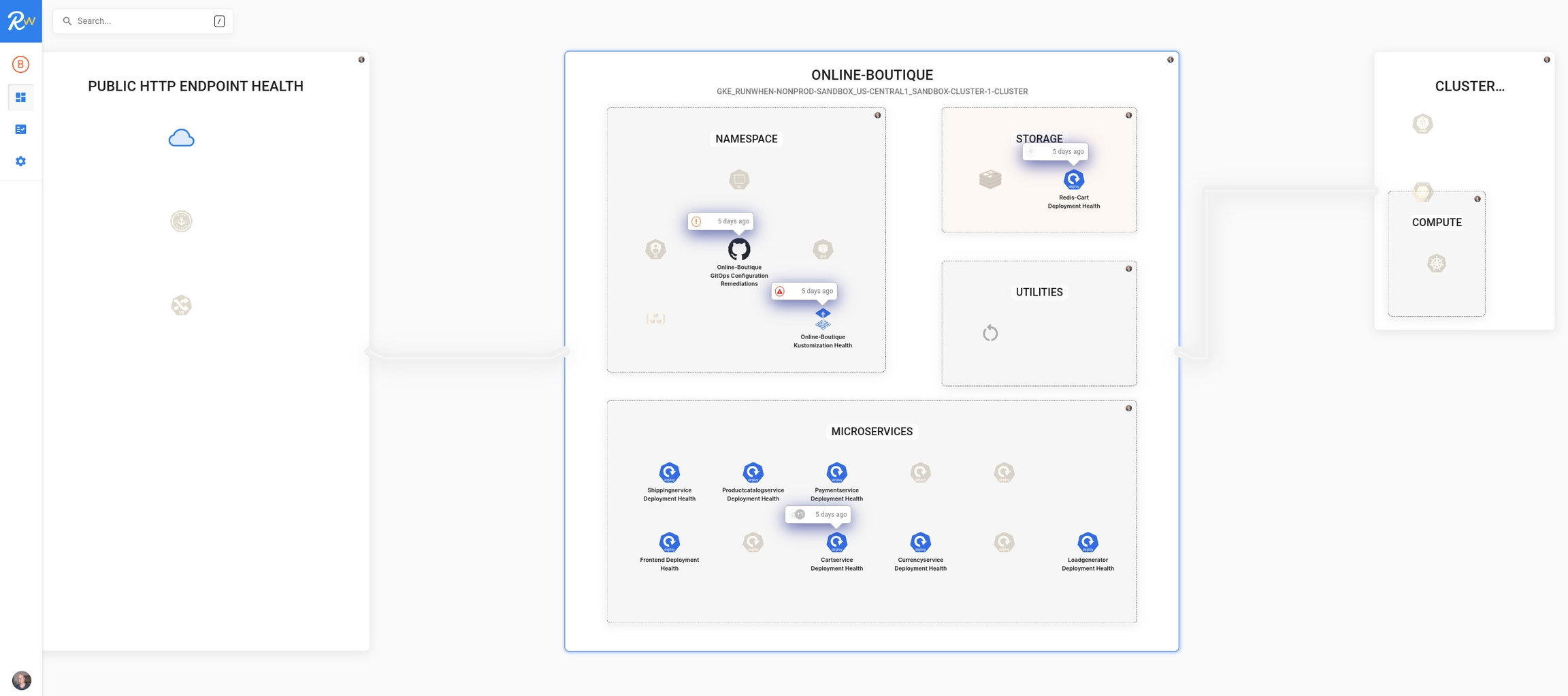Image resolution: width=1568 pixels, height=696 pixels.
Task: Expand the Microservices group corner dot
Action: [x=1128, y=408]
